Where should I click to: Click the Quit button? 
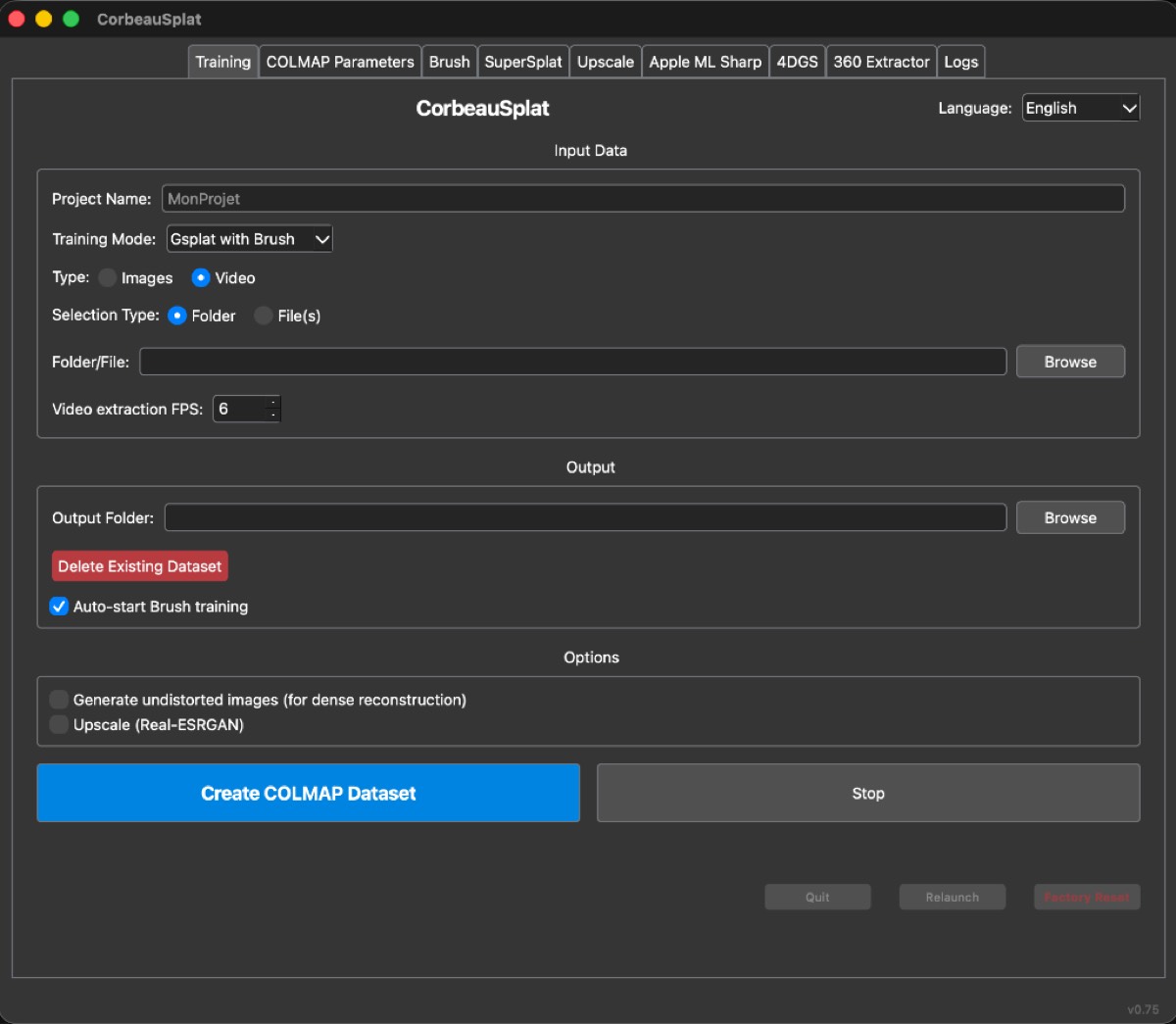pos(817,898)
